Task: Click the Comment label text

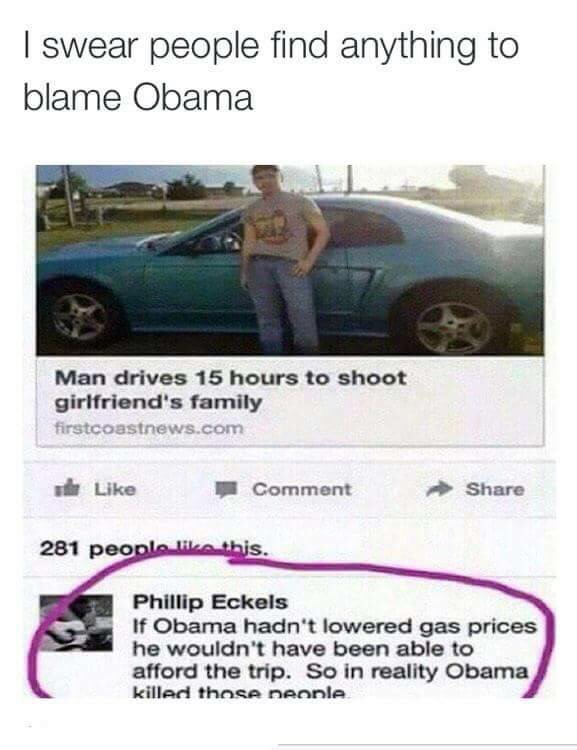Action: 301,489
